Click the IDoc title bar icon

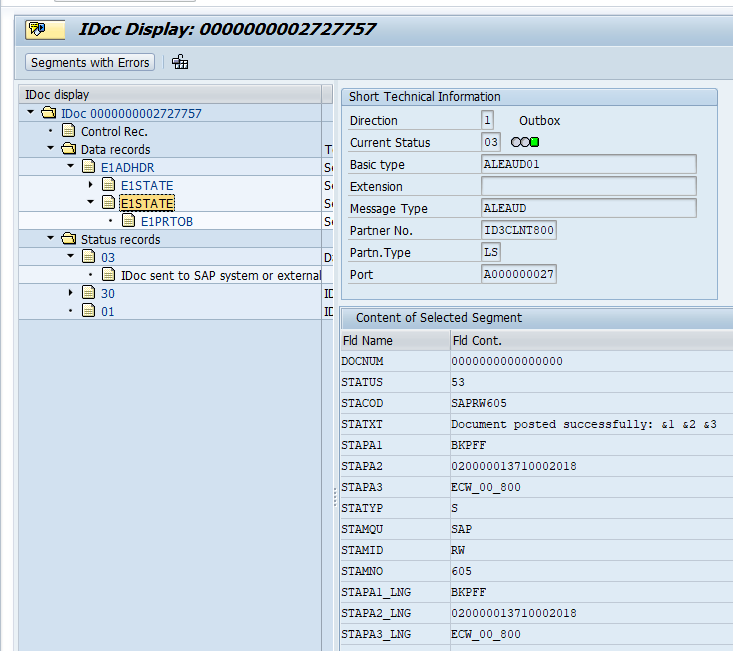[38, 29]
